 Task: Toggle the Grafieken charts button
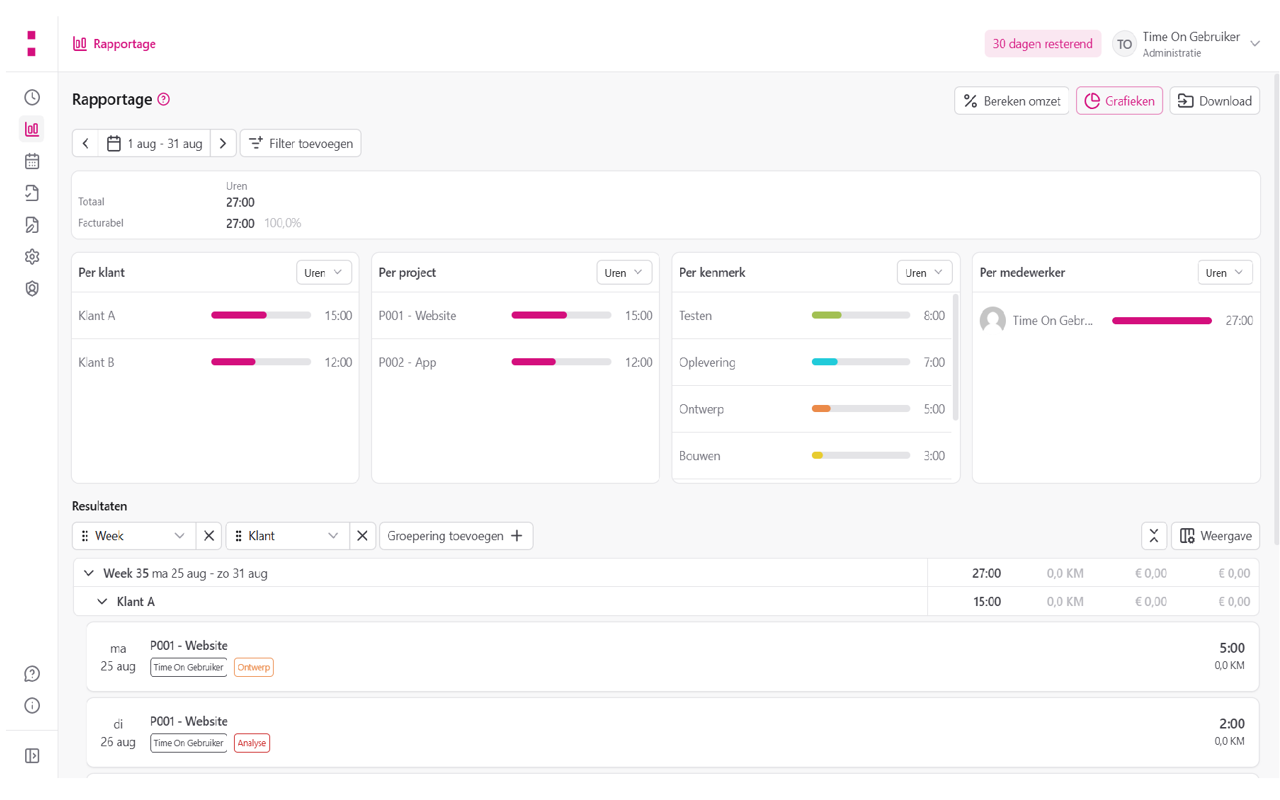(x=1119, y=101)
